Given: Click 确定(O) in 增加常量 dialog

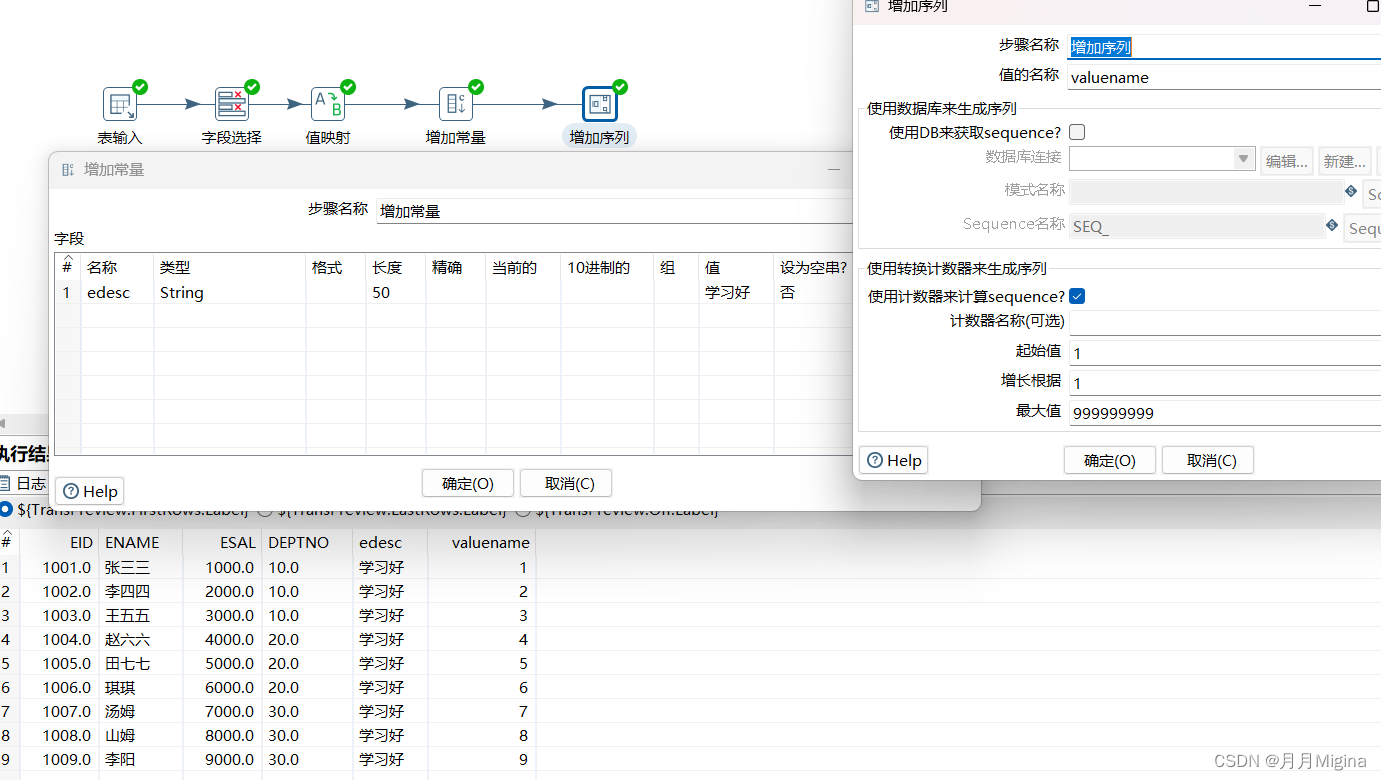Looking at the screenshot, I should pos(468,483).
